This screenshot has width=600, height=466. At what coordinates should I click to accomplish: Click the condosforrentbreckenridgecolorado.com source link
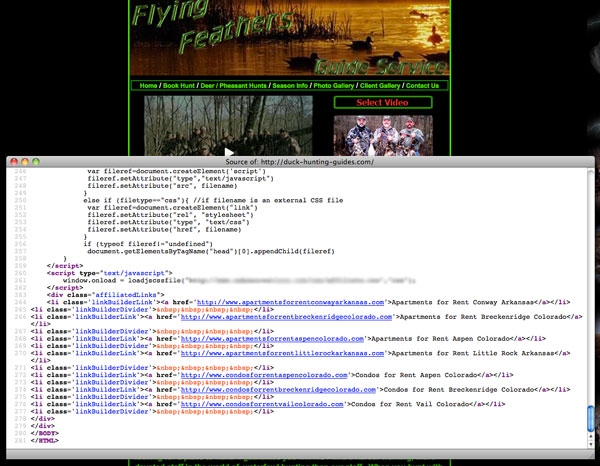(x=278, y=389)
